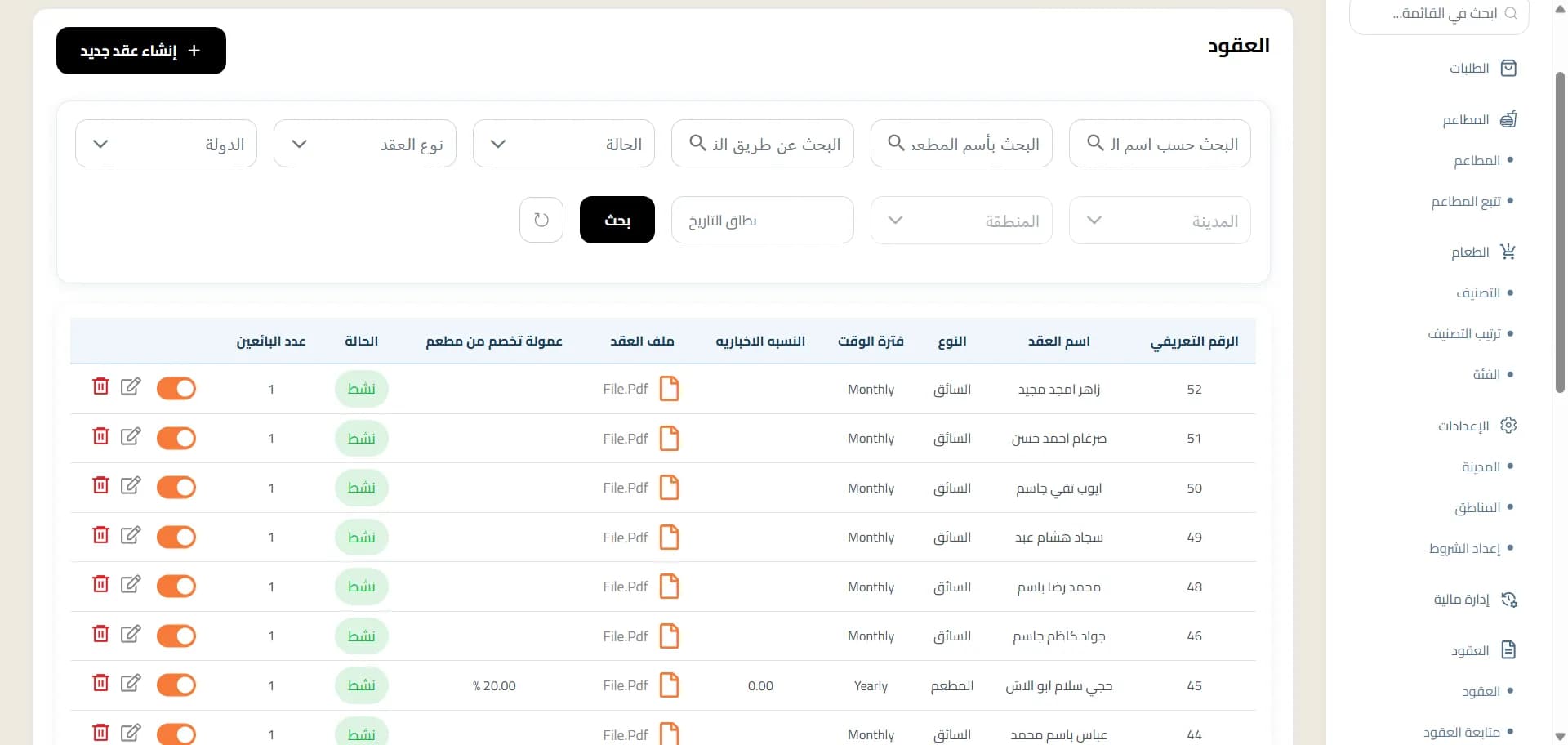
Task: Click contract name زاهر امجد مجيد
Action: coord(1059,389)
